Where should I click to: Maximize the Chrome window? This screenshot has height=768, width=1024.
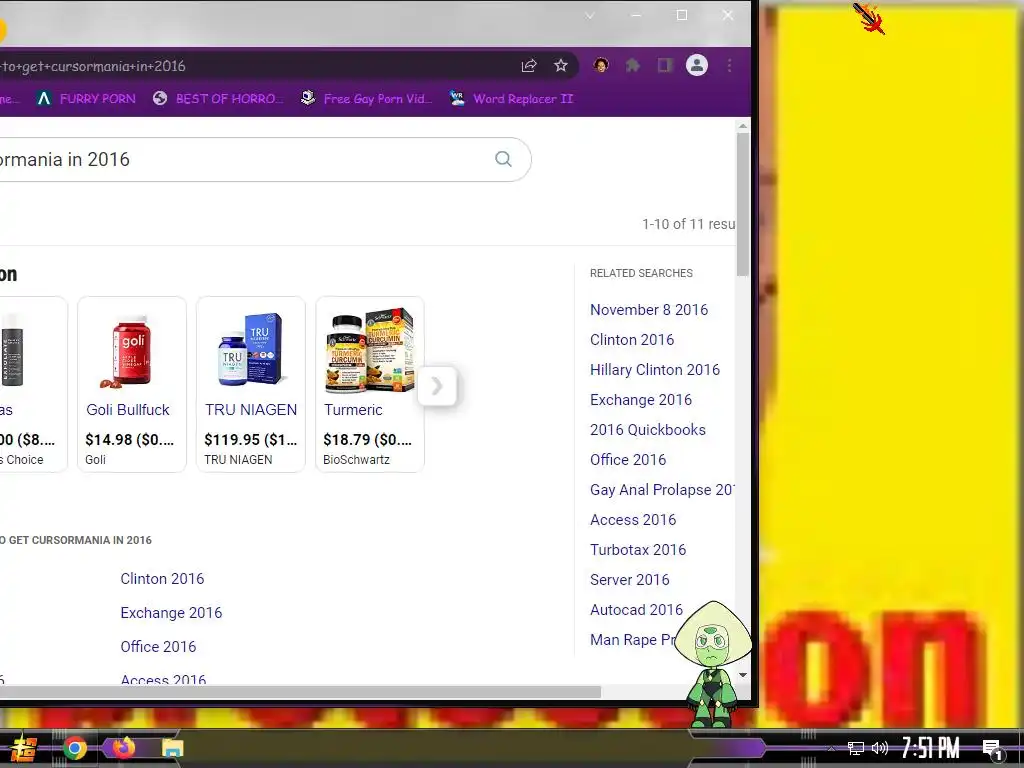(x=682, y=15)
